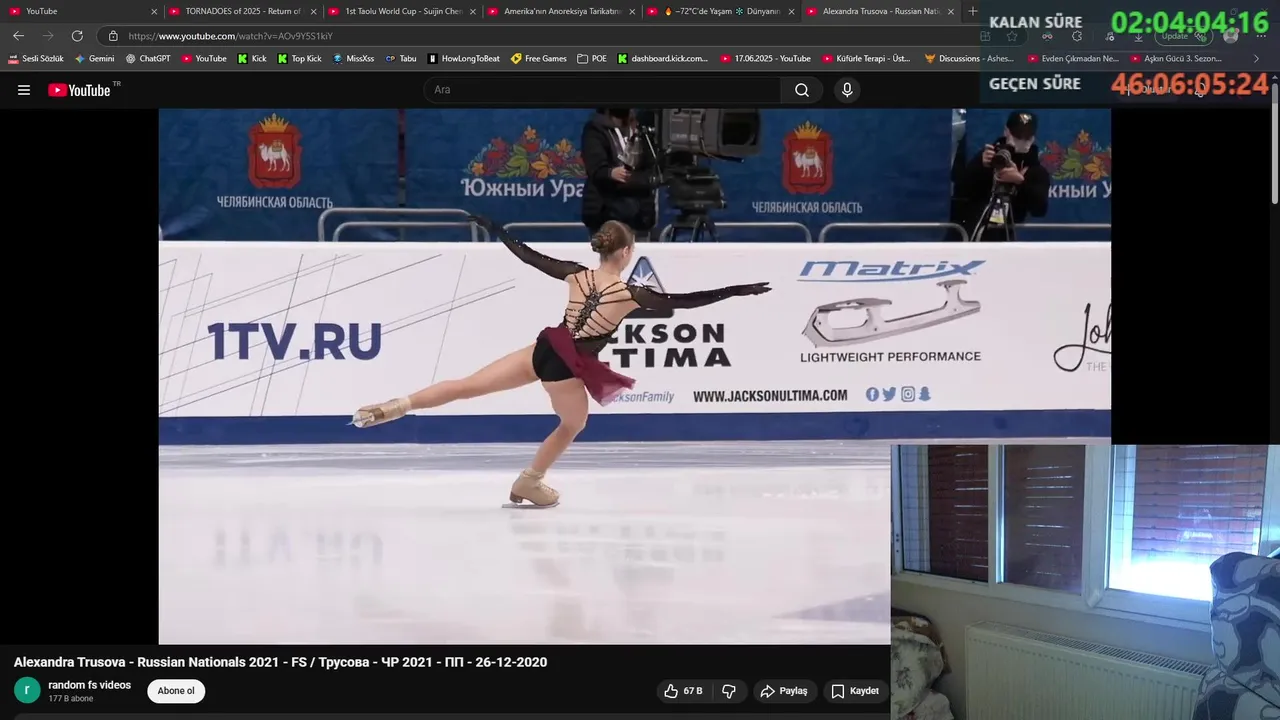Open the Kick bookmark
This screenshot has width=1280, height=720.
[252, 58]
